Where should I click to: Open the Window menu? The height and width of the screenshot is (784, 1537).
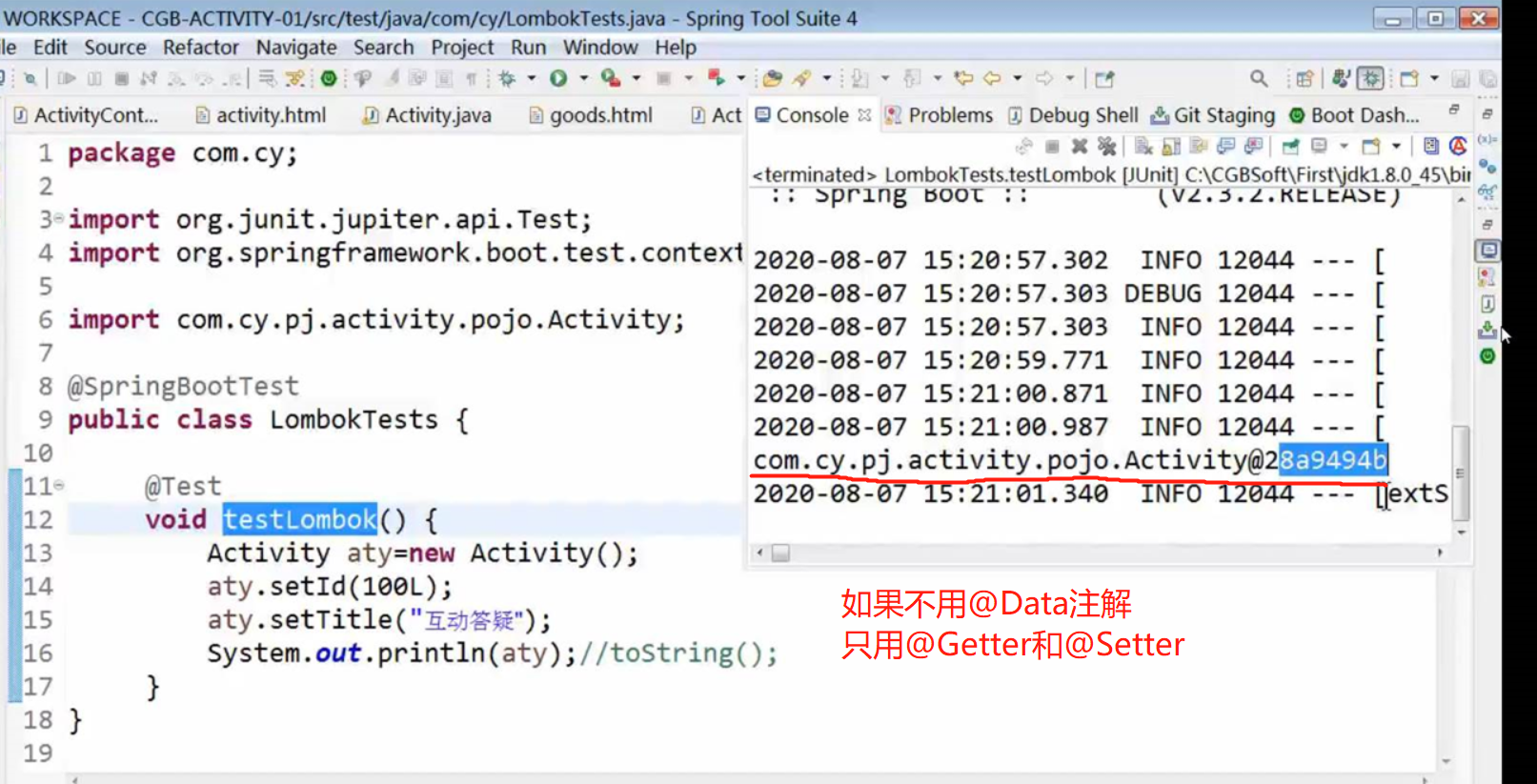pos(600,47)
